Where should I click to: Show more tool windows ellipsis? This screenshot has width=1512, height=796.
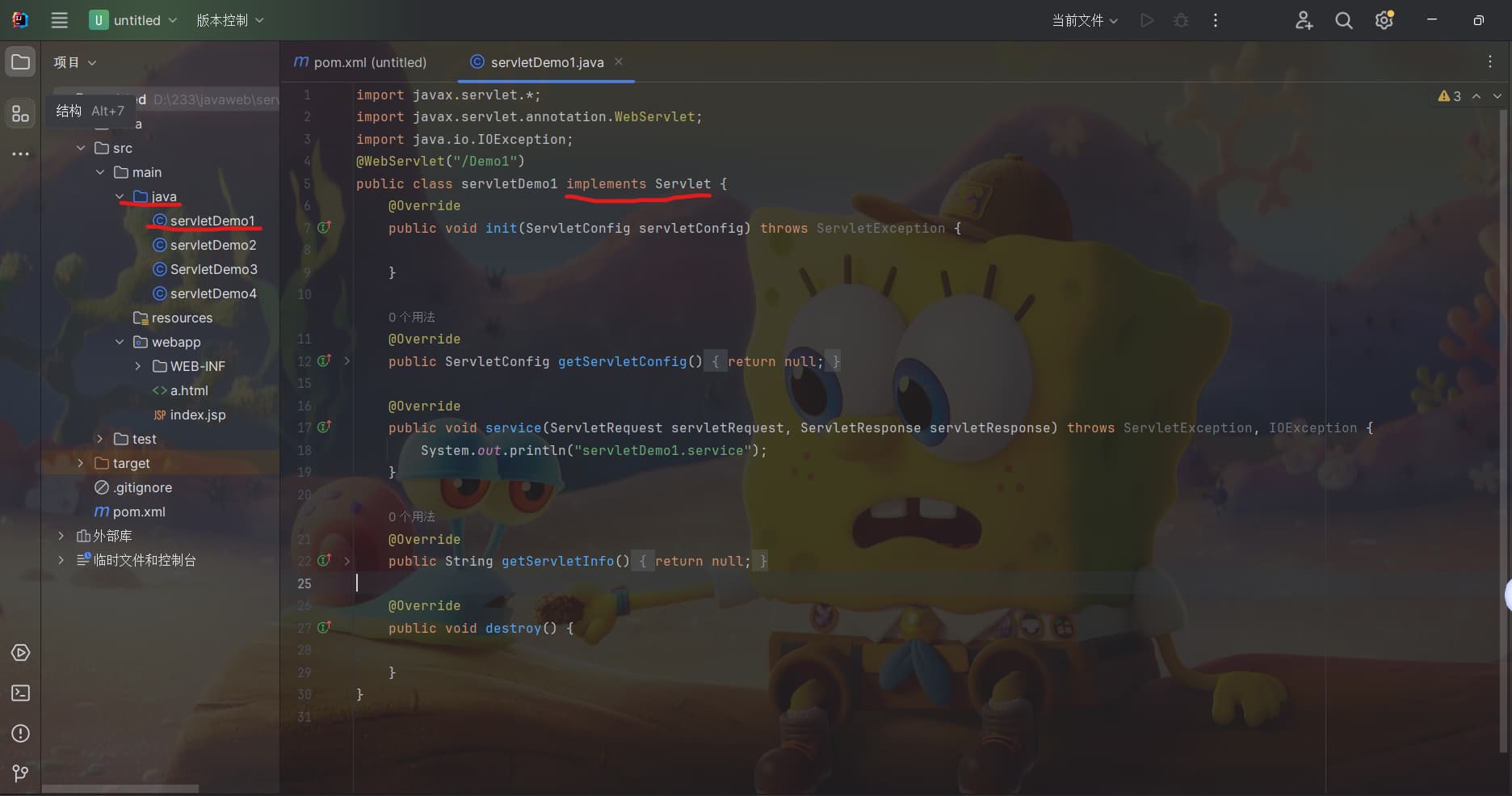tap(20, 154)
